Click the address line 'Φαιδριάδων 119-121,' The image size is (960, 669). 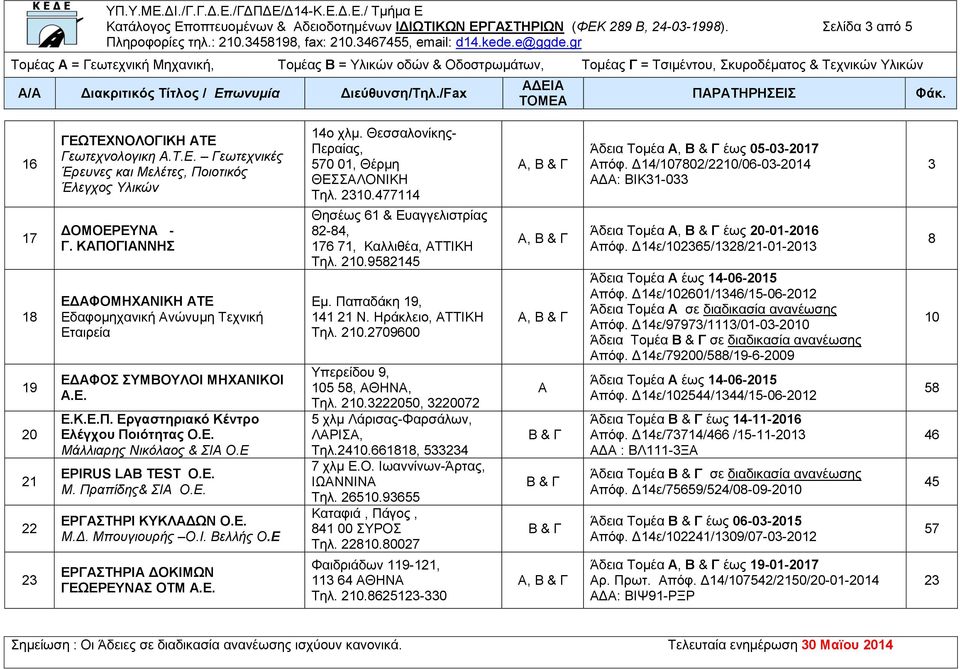(x=375, y=565)
